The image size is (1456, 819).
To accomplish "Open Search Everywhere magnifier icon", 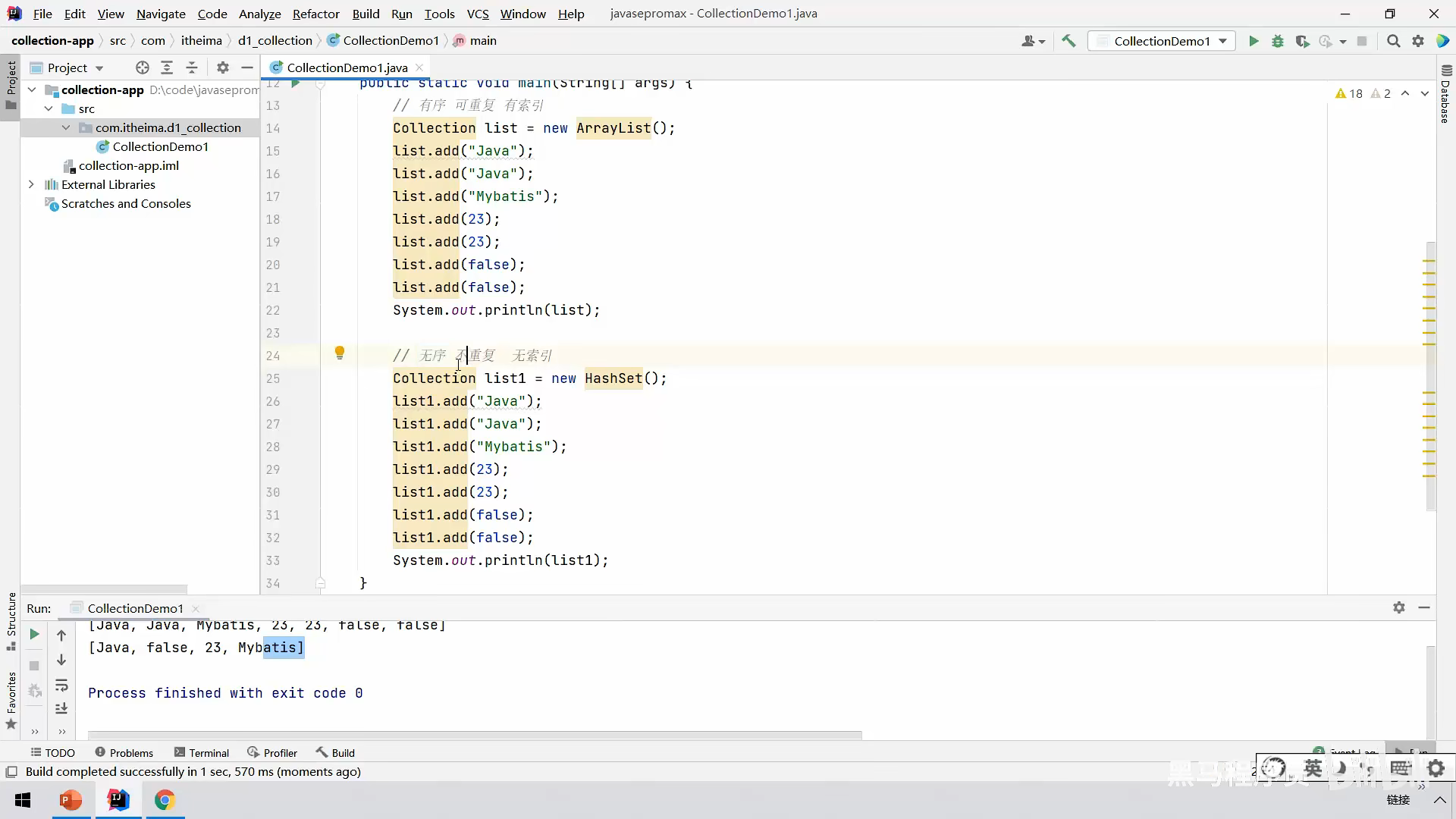I will click(x=1393, y=41).
